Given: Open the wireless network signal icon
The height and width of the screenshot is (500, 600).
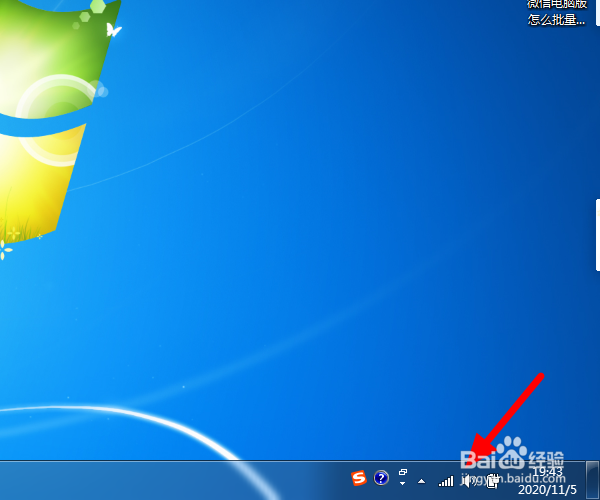Looking at the screenshot, I should [446, 481].
